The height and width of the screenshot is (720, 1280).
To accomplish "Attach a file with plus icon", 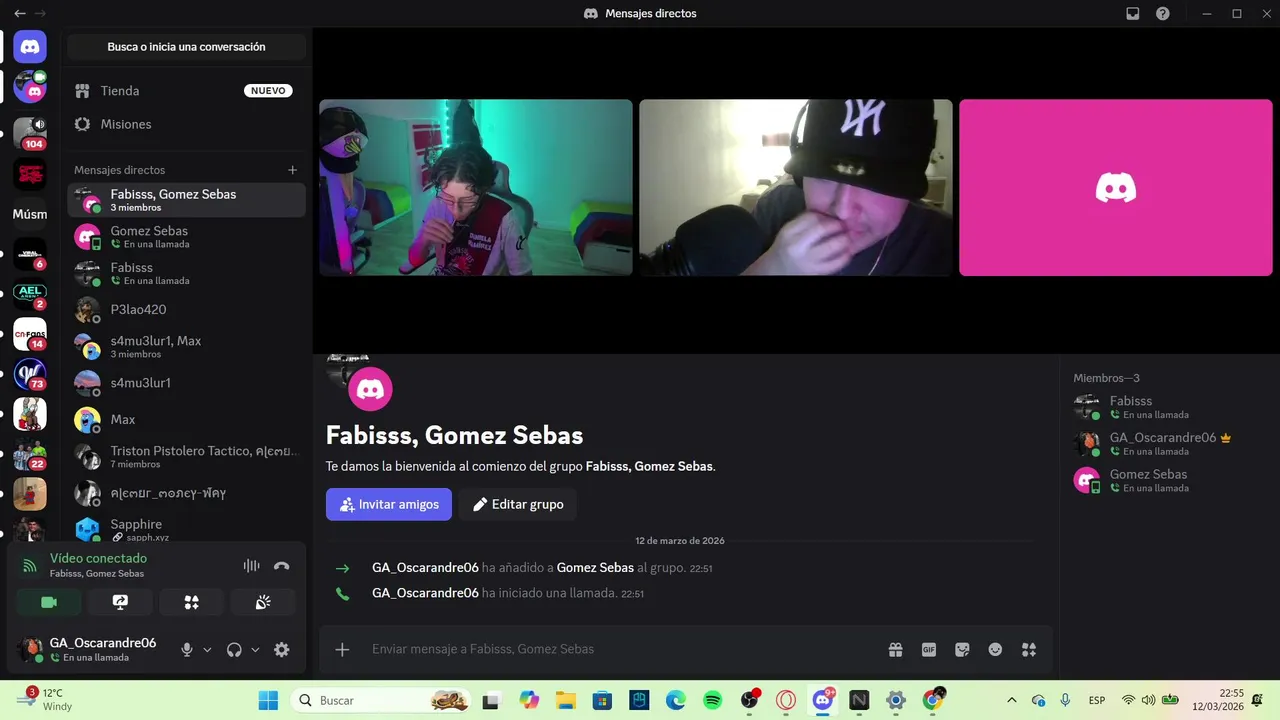I will point(342,649).
